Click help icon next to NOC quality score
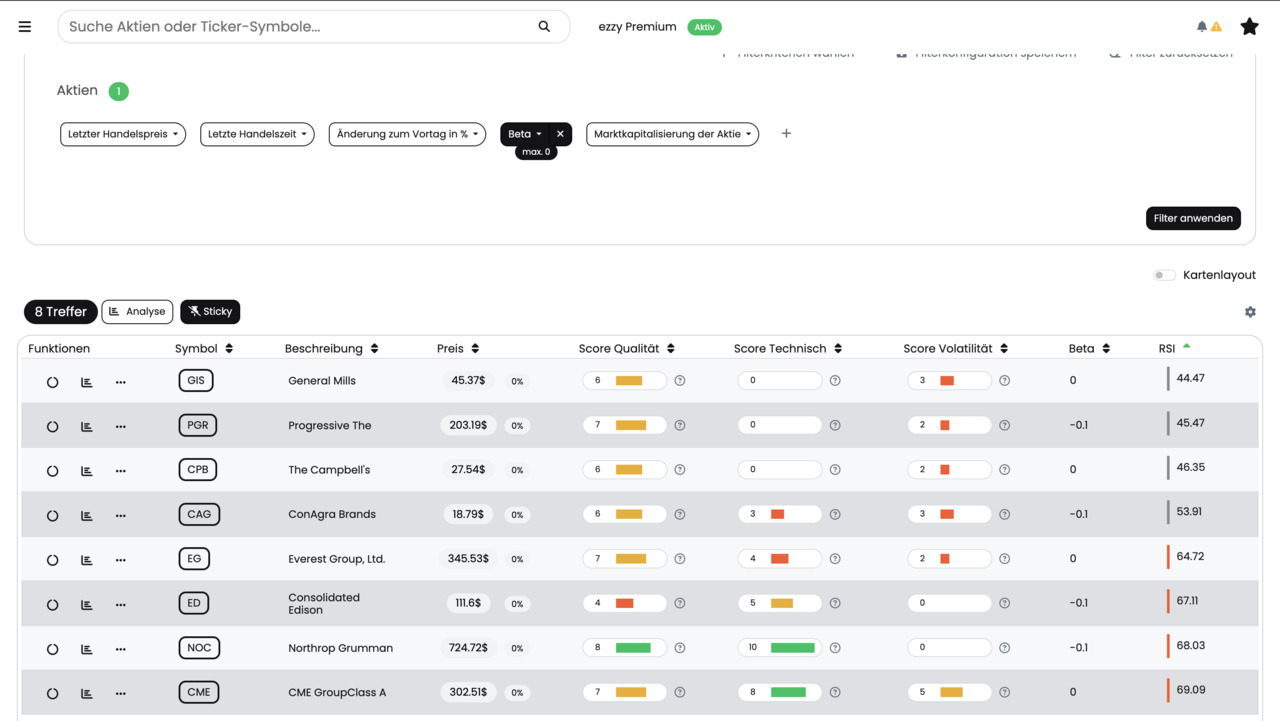Screen dimensions: 1280x721 680,648
